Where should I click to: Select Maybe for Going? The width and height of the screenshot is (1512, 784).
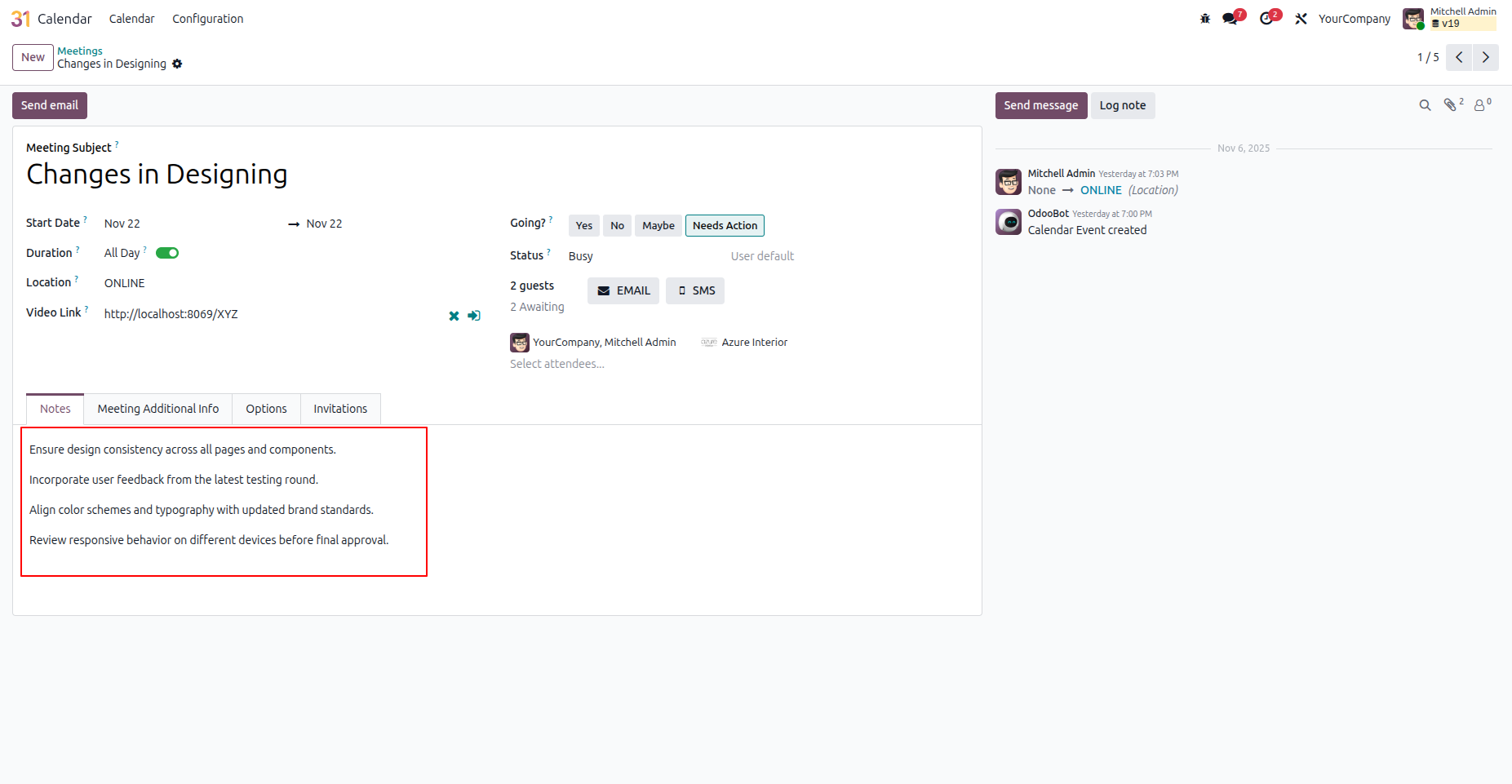click(658, 226)
